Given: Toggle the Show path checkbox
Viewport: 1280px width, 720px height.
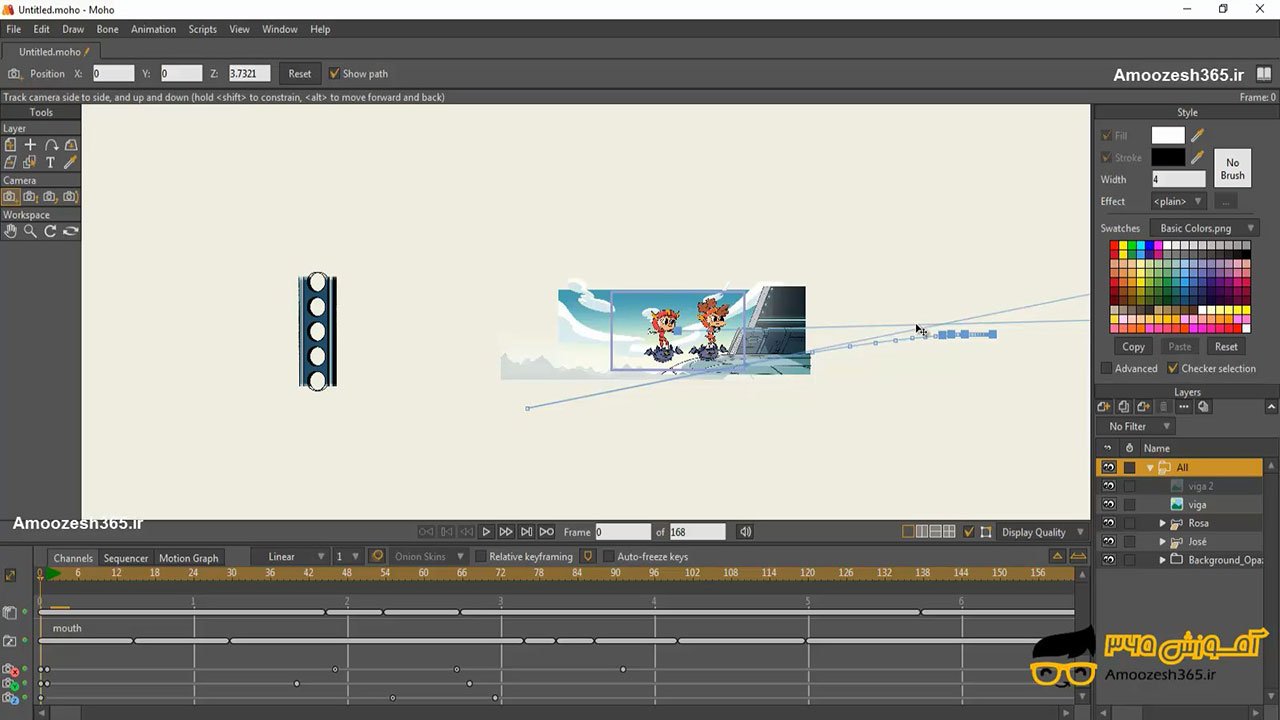Looking at the screenshot, I should [335, 74].
